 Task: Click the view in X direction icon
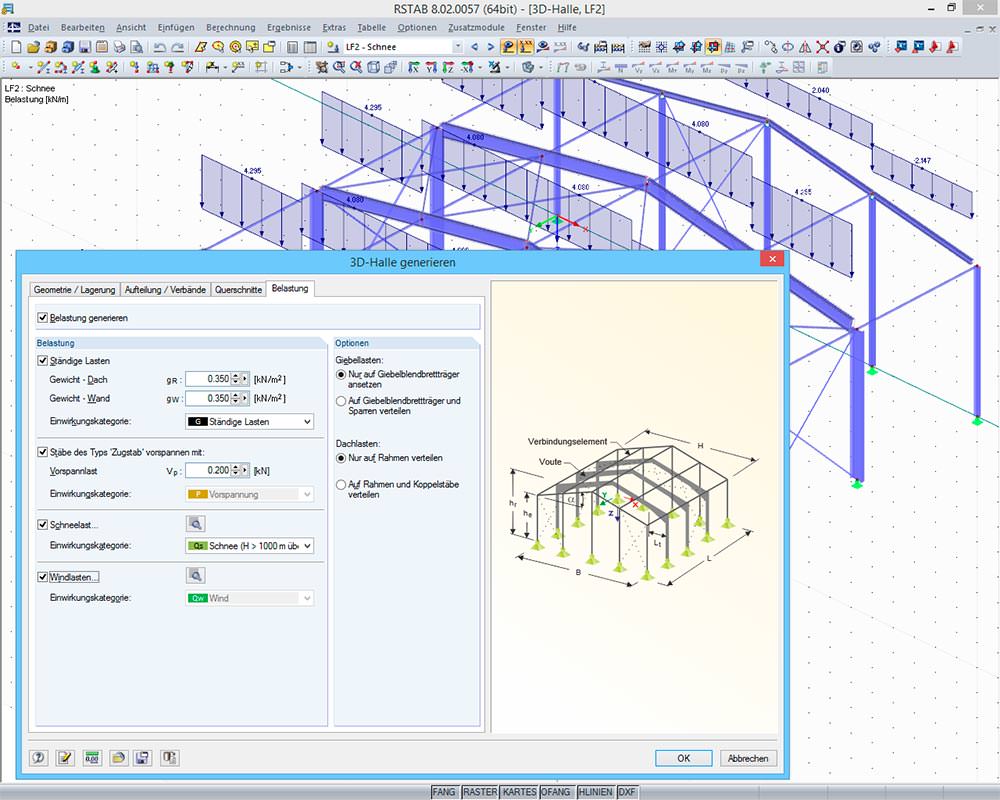413,67
